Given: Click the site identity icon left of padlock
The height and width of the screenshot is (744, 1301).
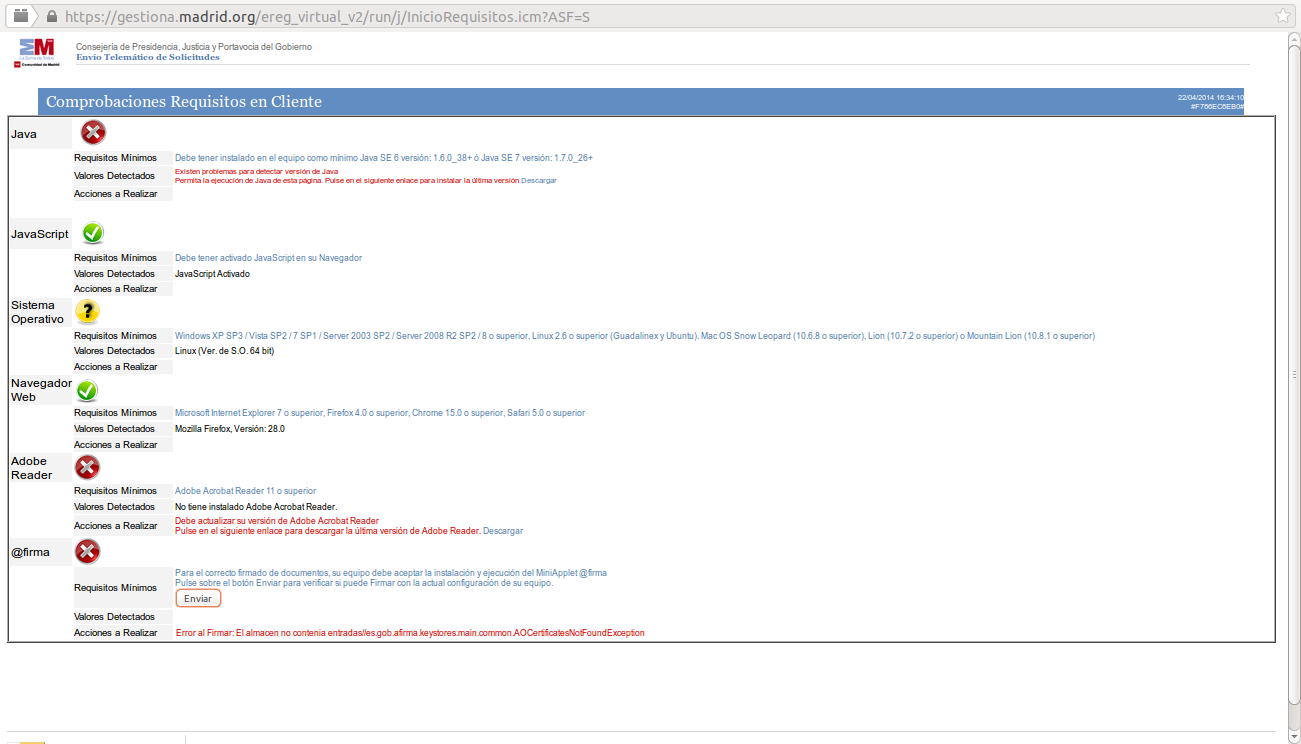Looking at the screenshot, I should [x=20, y=15].
